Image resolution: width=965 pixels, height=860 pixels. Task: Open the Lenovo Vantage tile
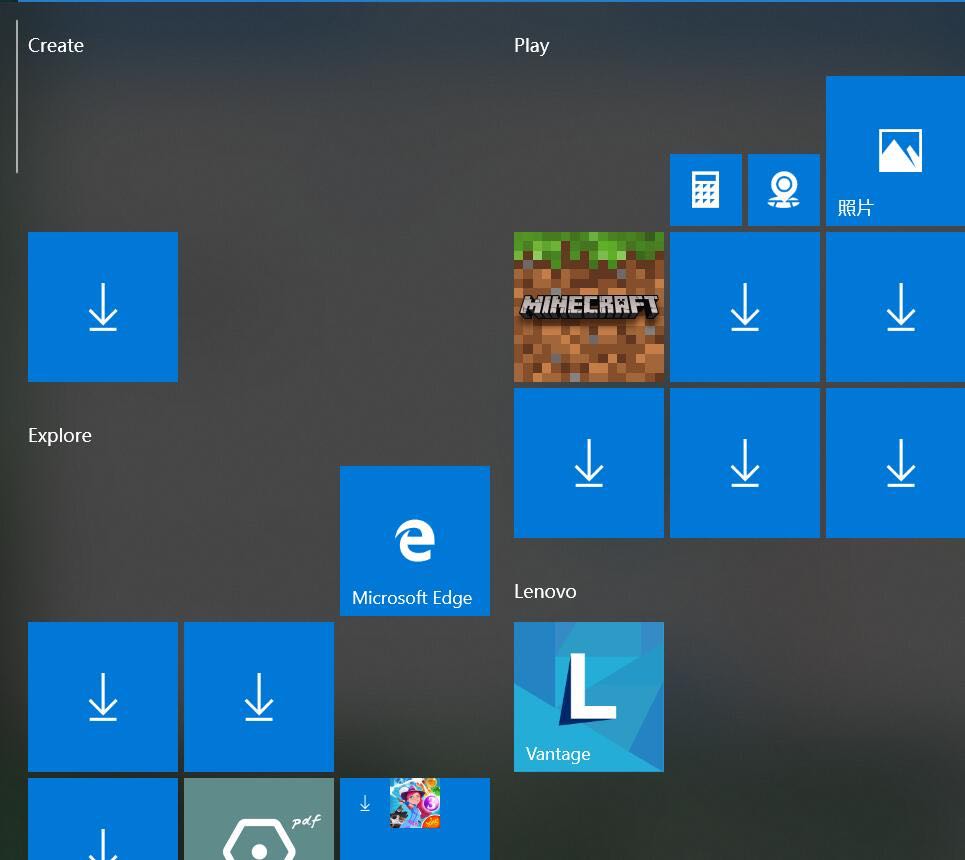coord(588,696)
